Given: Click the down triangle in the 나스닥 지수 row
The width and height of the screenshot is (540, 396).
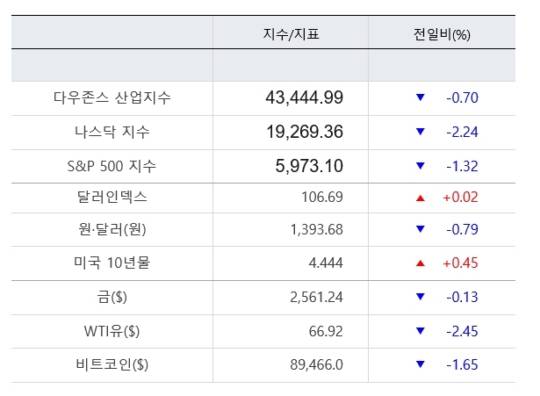Looking at the screenshot, I should click(420, 131).
